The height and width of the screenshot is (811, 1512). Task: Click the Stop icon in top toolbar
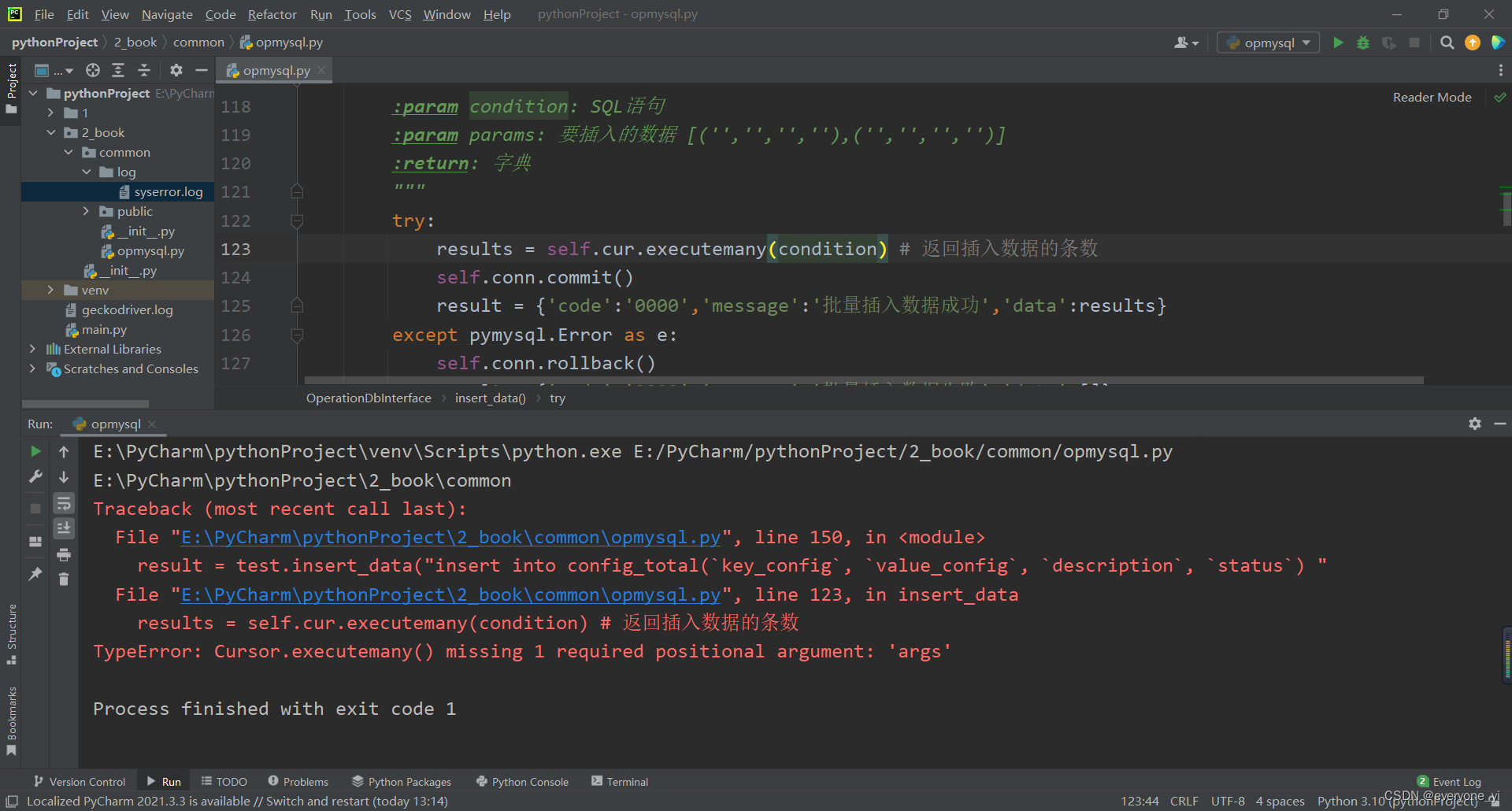tap(1414, 43)
